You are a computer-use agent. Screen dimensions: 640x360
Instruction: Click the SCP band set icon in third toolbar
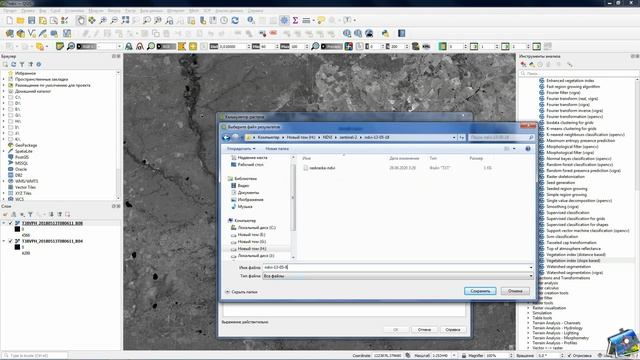[60, 47]
